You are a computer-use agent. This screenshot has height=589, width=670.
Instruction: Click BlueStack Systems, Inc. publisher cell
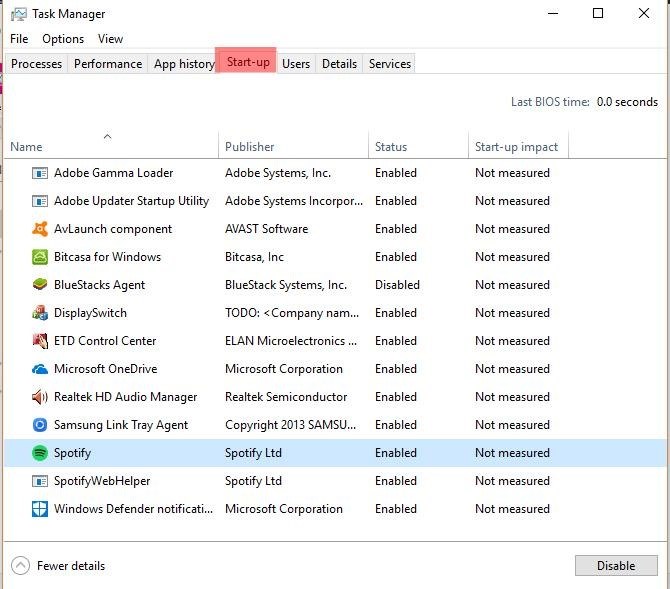(x=285, y=285)
